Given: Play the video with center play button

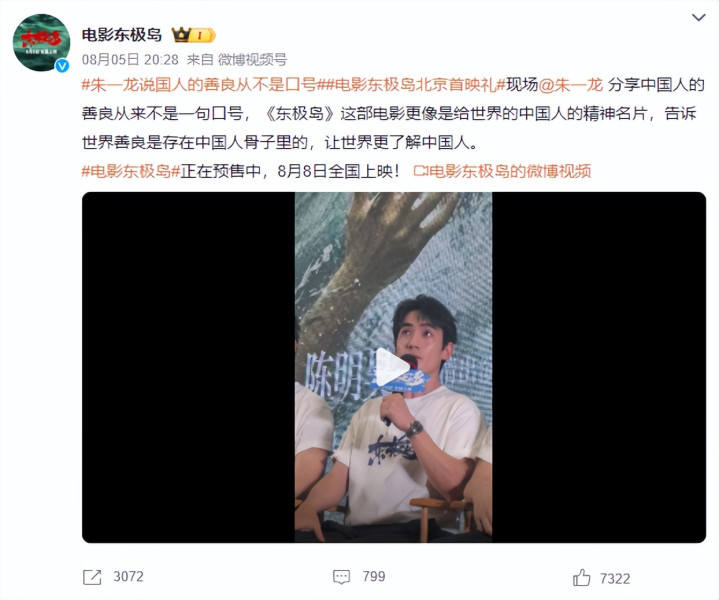Looking at the screenshot, I should coord(393,367).
